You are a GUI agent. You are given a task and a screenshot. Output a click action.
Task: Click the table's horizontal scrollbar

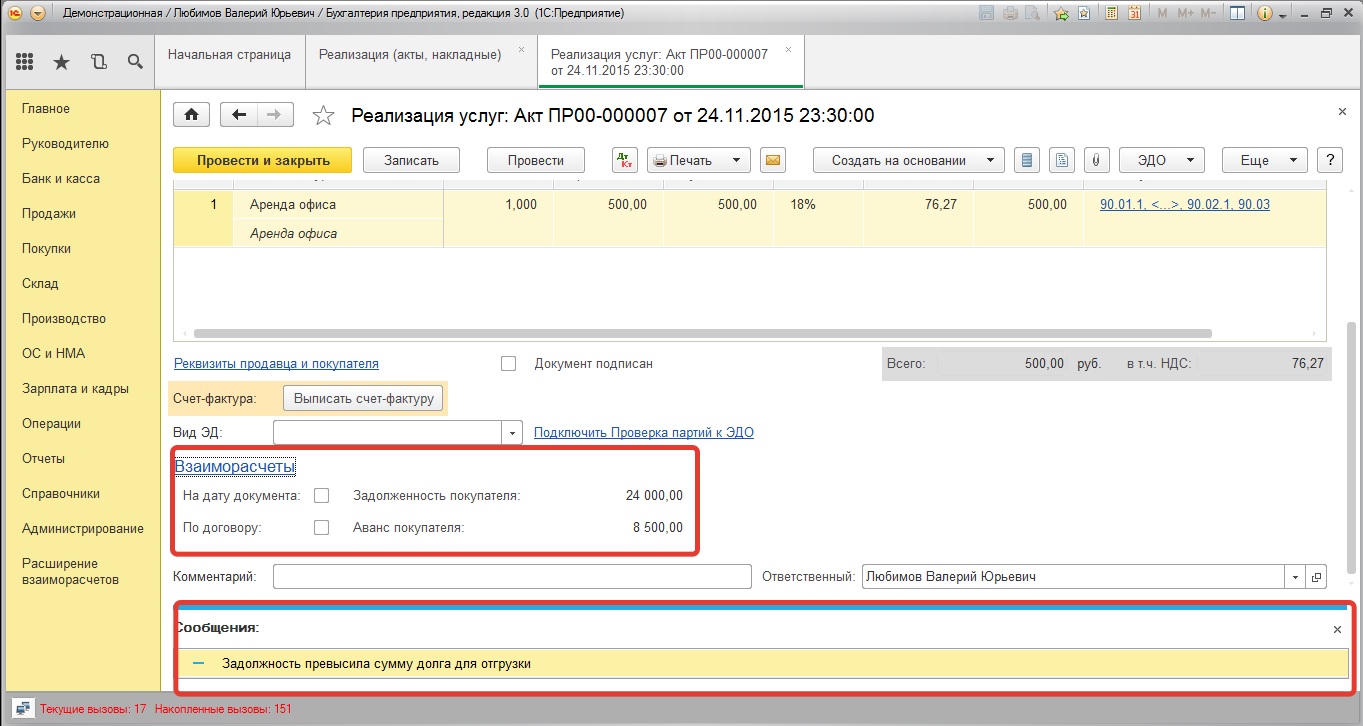pyautogui.click(x=703, y=333)
